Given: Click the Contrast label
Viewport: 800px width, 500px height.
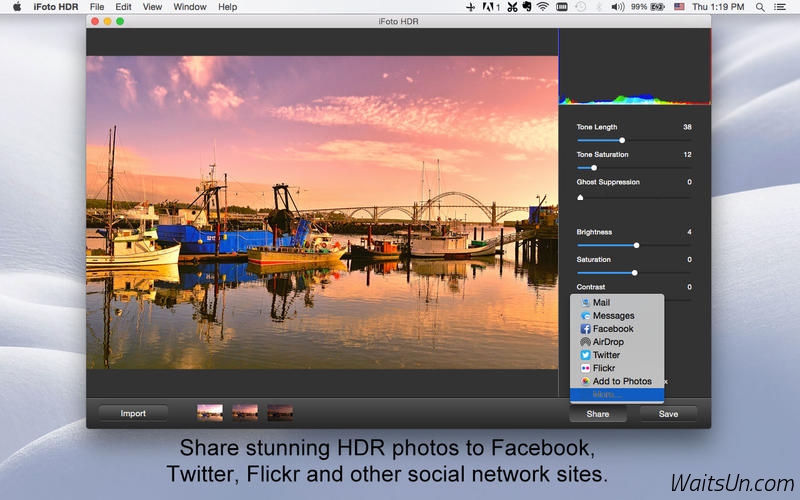Looking at the screenshot, I should click(x=591, y=287).
